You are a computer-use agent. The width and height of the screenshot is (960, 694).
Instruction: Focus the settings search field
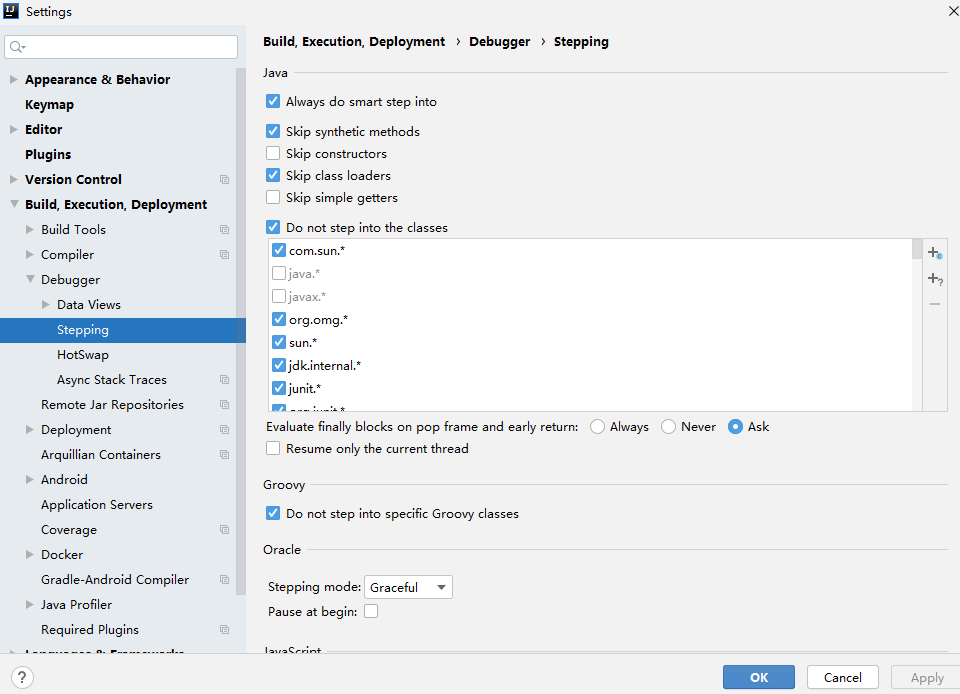click(x=130, y=47)
